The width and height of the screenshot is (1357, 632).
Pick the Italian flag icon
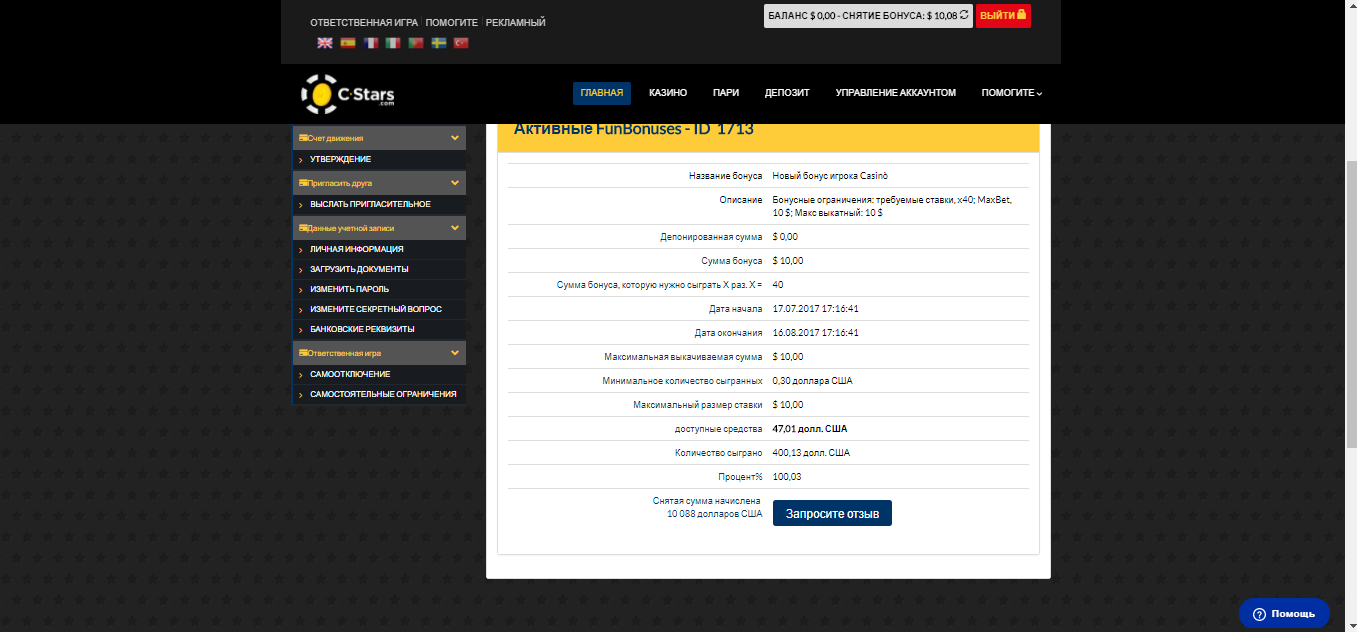click(393, 44)
